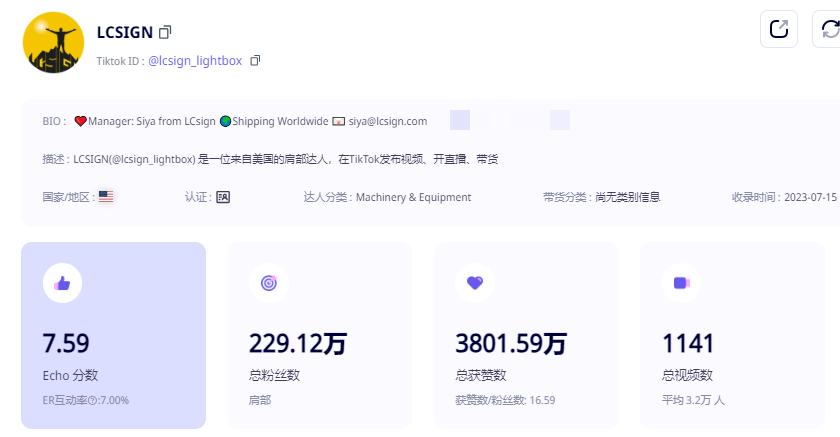Copy the LCSIGN account name
This screenshot has width=840, height=437.
[166, 32]
